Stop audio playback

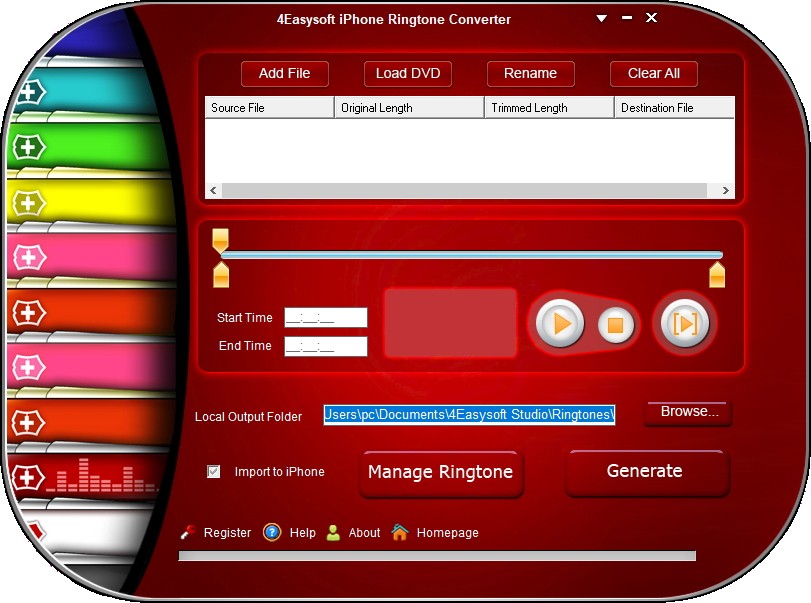click(615, 325)
